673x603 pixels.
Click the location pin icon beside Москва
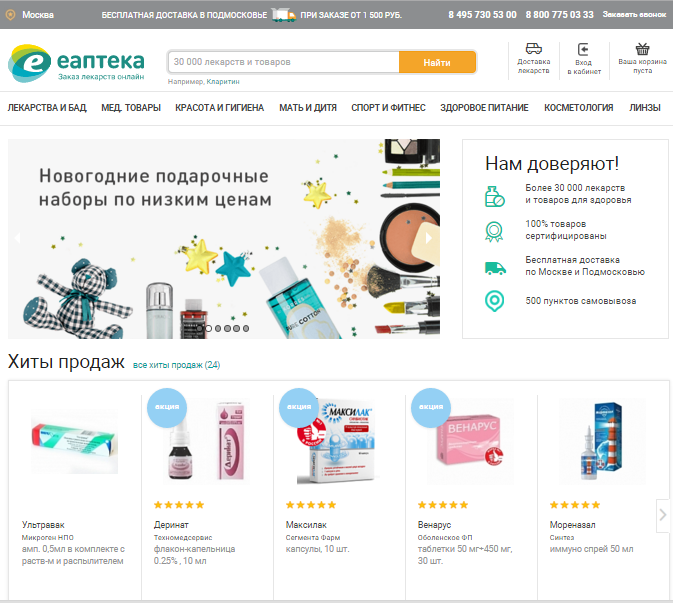click(10, 15)
